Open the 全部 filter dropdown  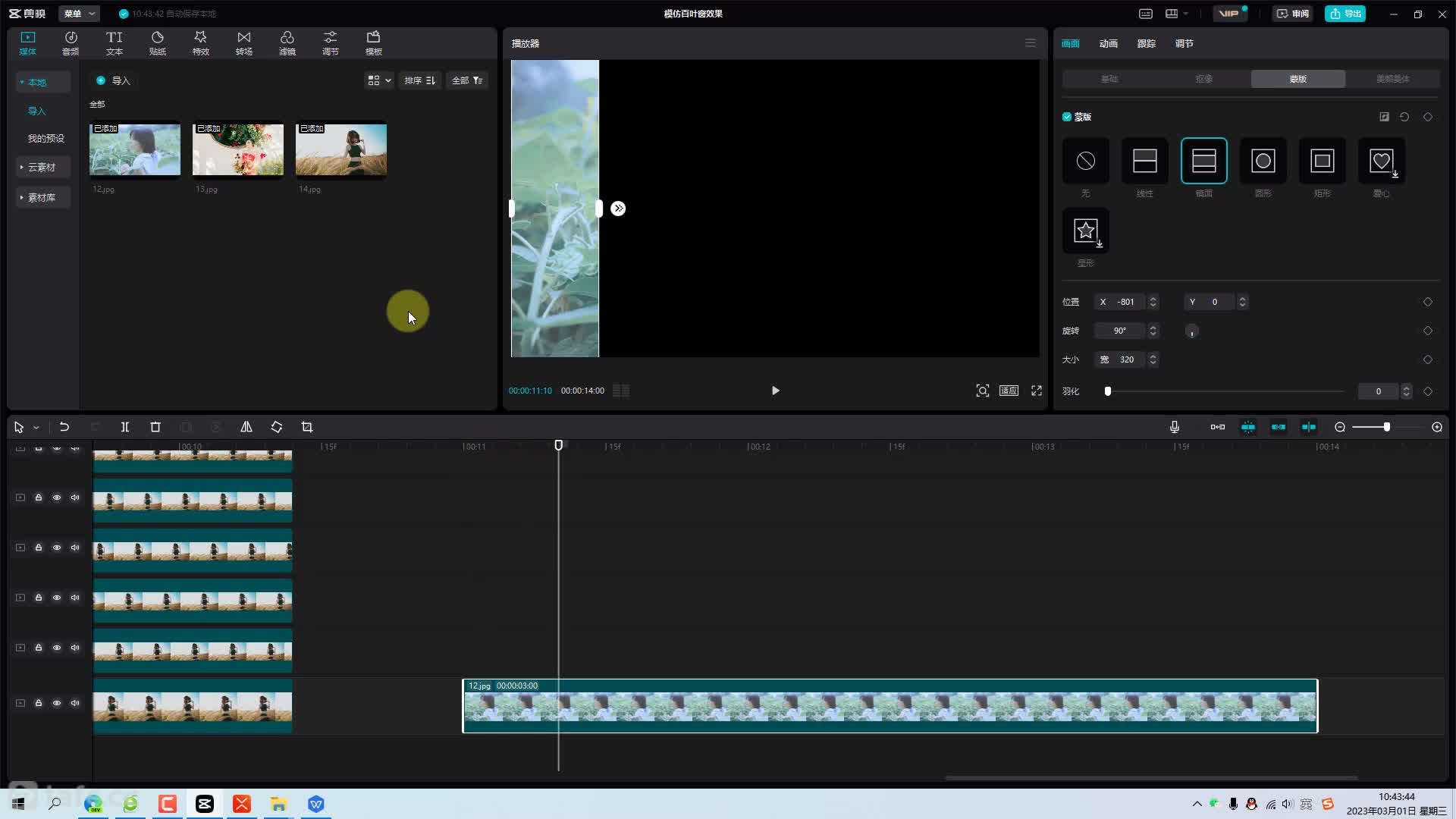pyautogui.click(x=467, y=80)
